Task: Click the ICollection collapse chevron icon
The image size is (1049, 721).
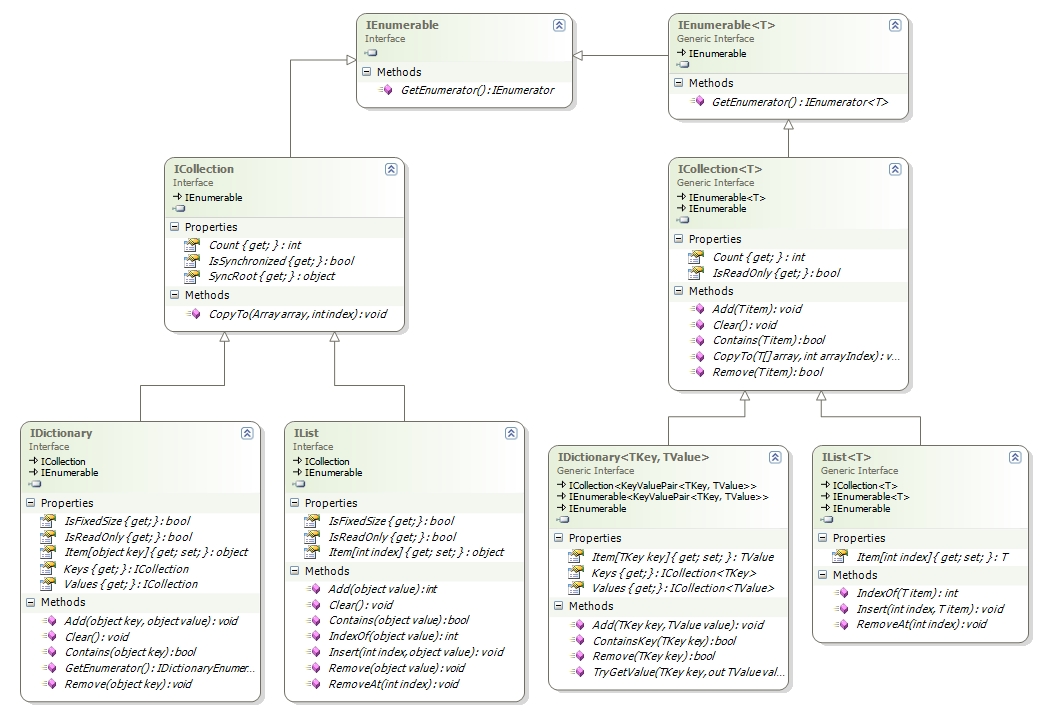Action: point(391,169)
